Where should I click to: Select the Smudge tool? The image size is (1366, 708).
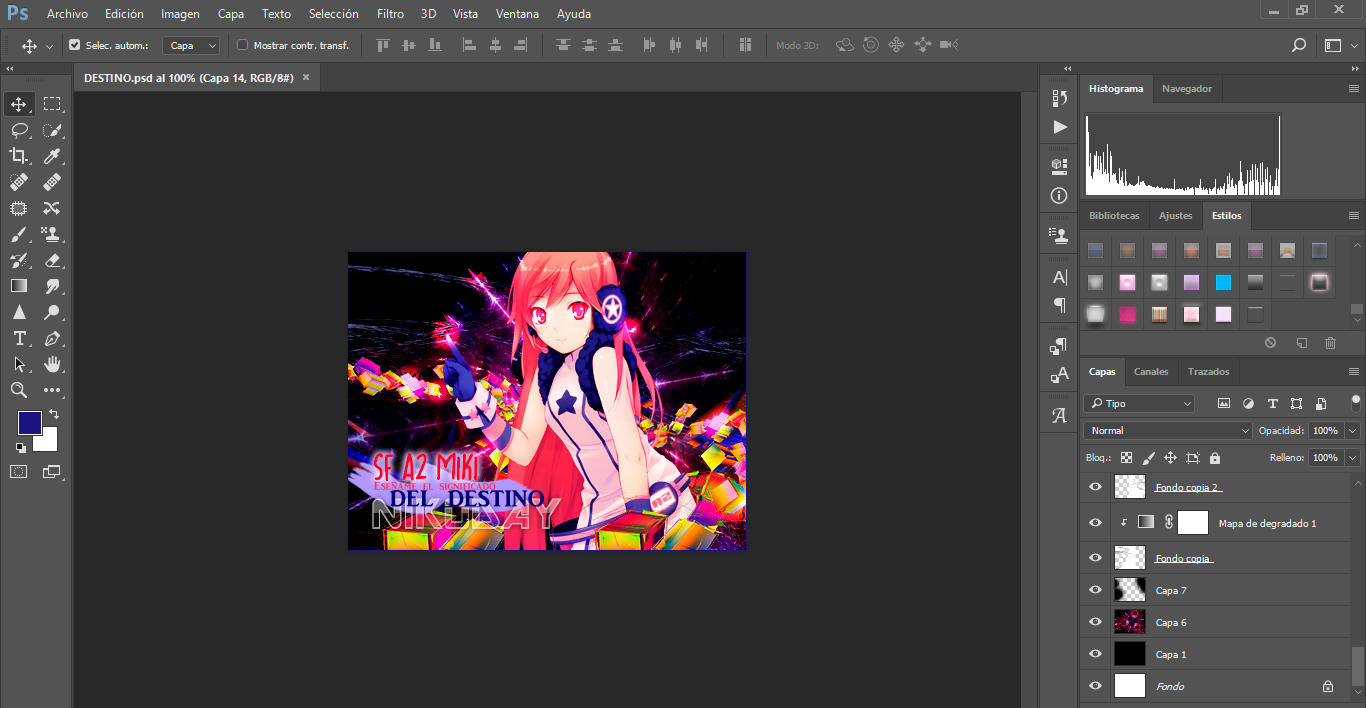point(52,286)
